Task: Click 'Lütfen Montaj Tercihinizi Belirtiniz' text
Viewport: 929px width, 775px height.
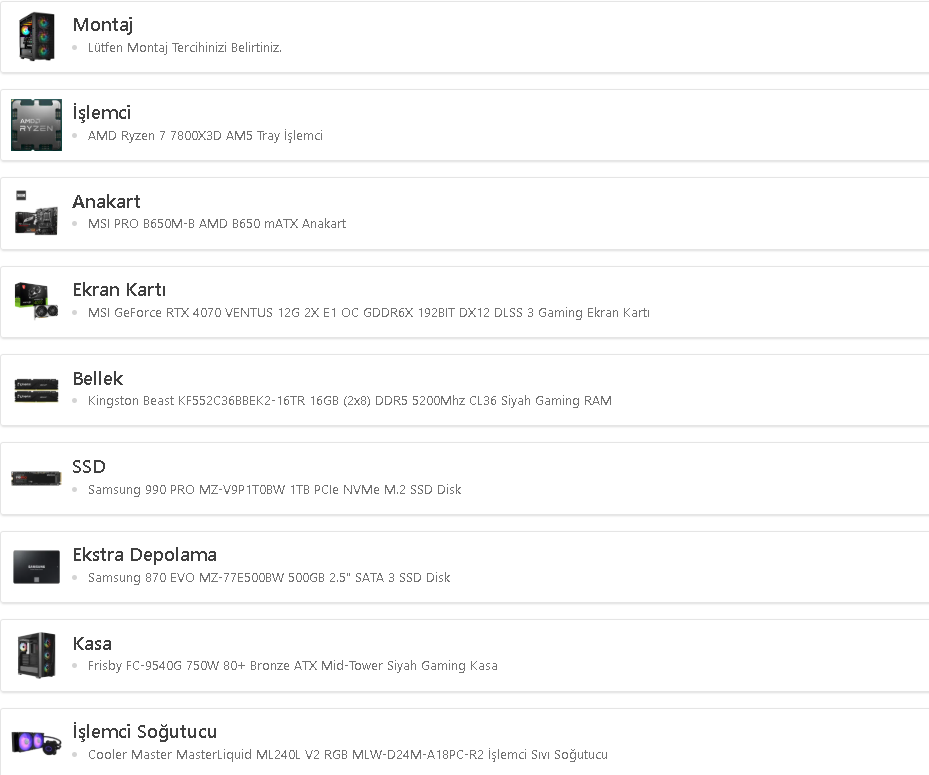Action: click(185, 48)
